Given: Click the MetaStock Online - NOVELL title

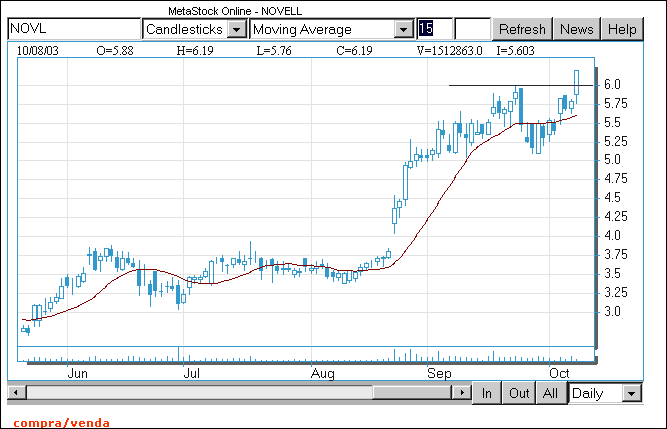Looking at the screenshot, I should pyautogui.click(x=235, y=11).
